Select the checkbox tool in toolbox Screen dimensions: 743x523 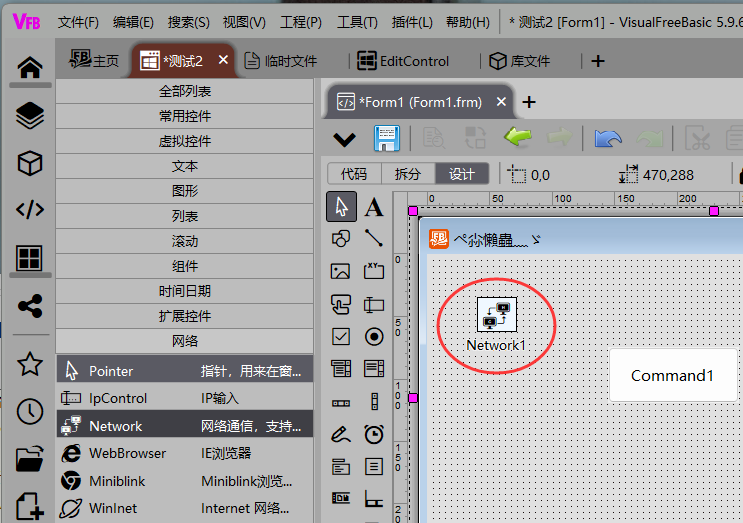click(x=341, y=337)
